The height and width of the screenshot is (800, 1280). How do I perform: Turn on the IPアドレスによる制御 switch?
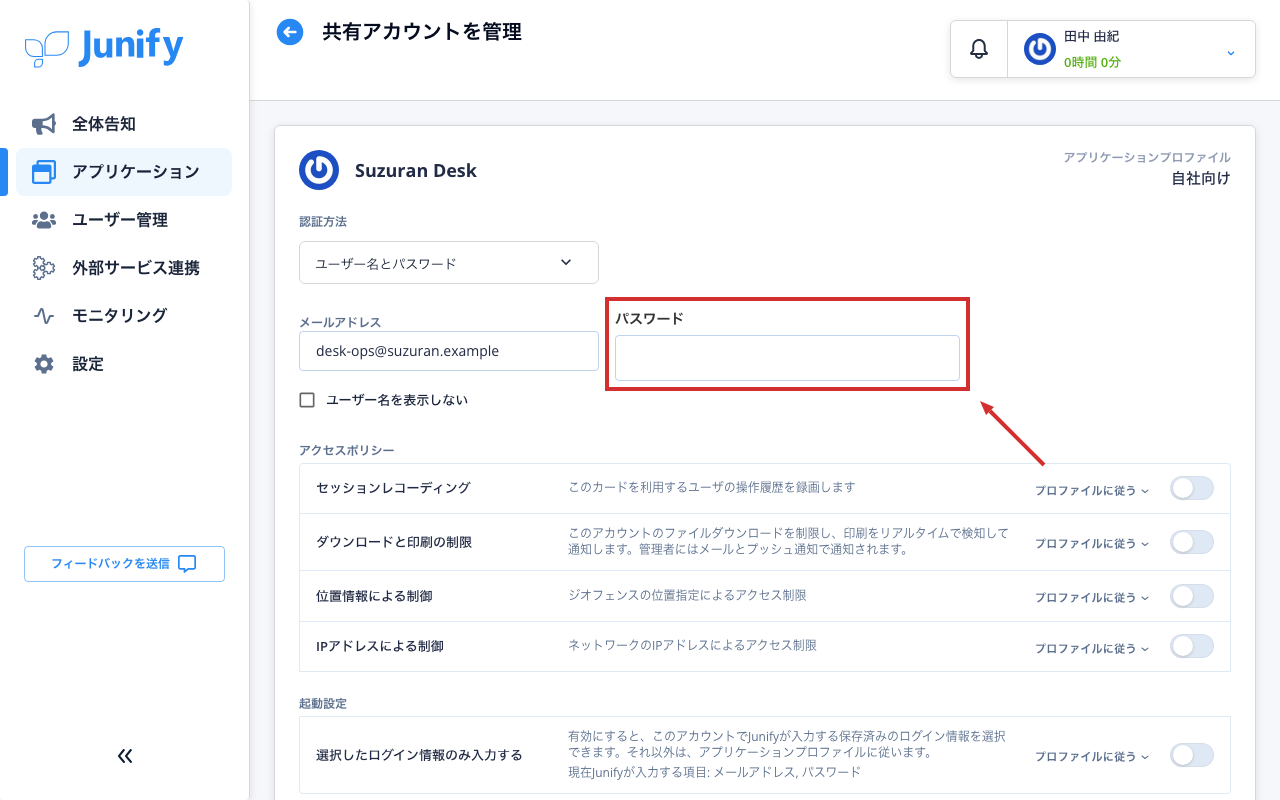1192,647
